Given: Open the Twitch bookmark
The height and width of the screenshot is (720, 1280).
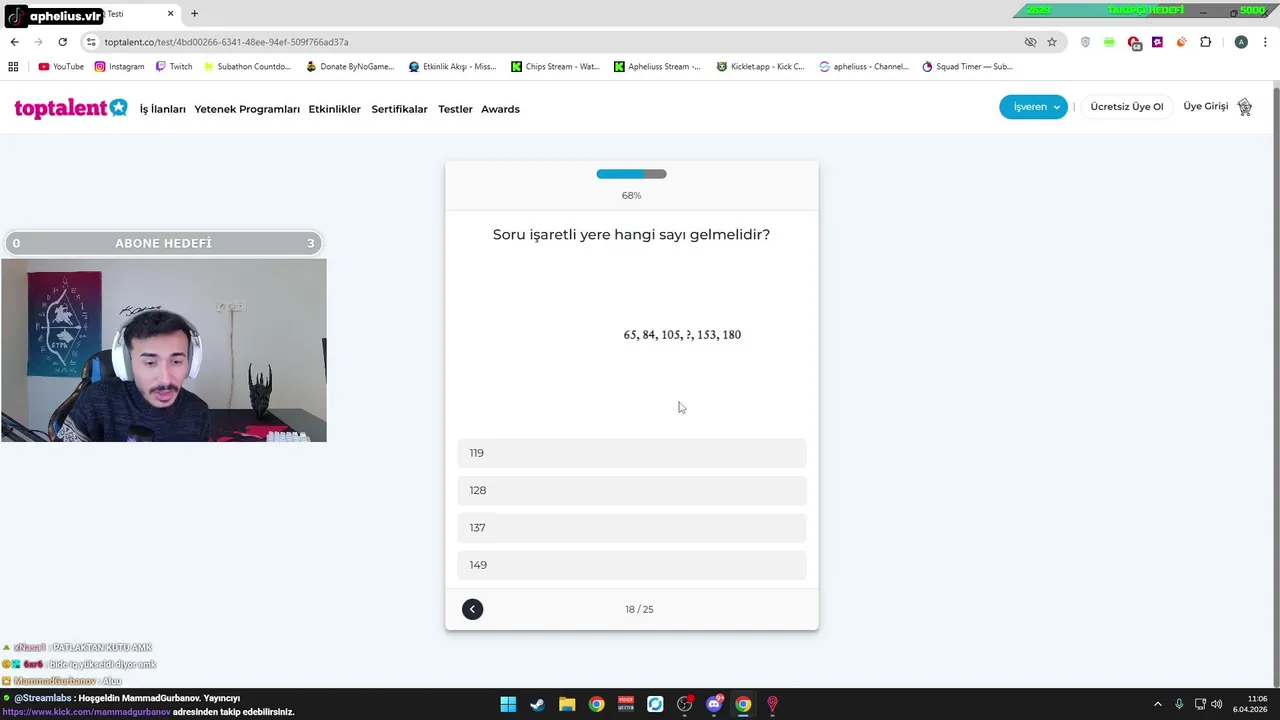Looking at the screenshot, I should 174,67.
